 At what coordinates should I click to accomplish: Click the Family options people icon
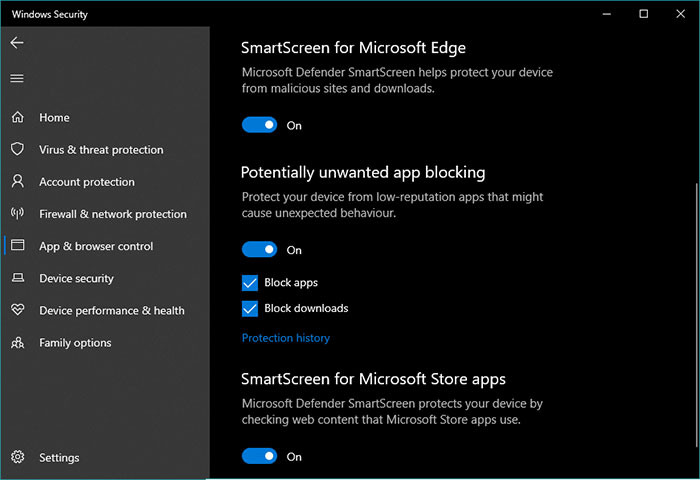coord(17,342)
